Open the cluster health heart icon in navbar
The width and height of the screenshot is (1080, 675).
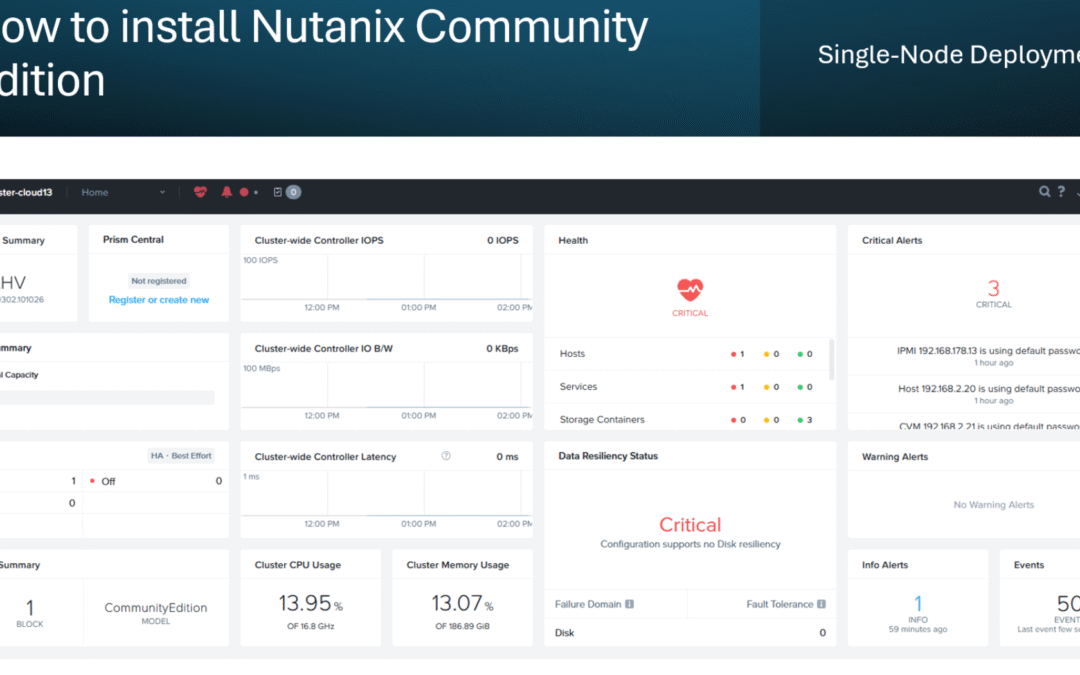[x=200, y=192]
